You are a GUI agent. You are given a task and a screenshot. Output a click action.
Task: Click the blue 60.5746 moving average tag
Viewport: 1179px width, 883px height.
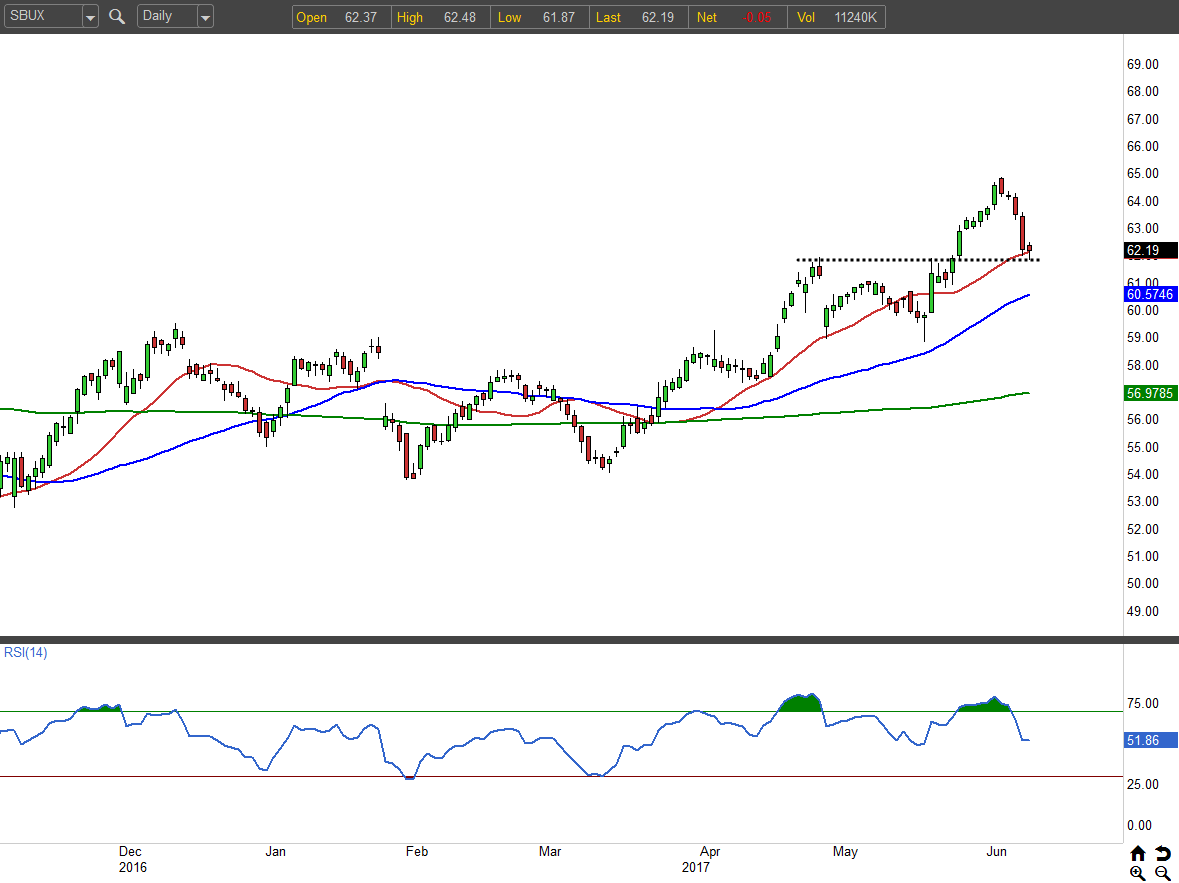(1148, 294)
